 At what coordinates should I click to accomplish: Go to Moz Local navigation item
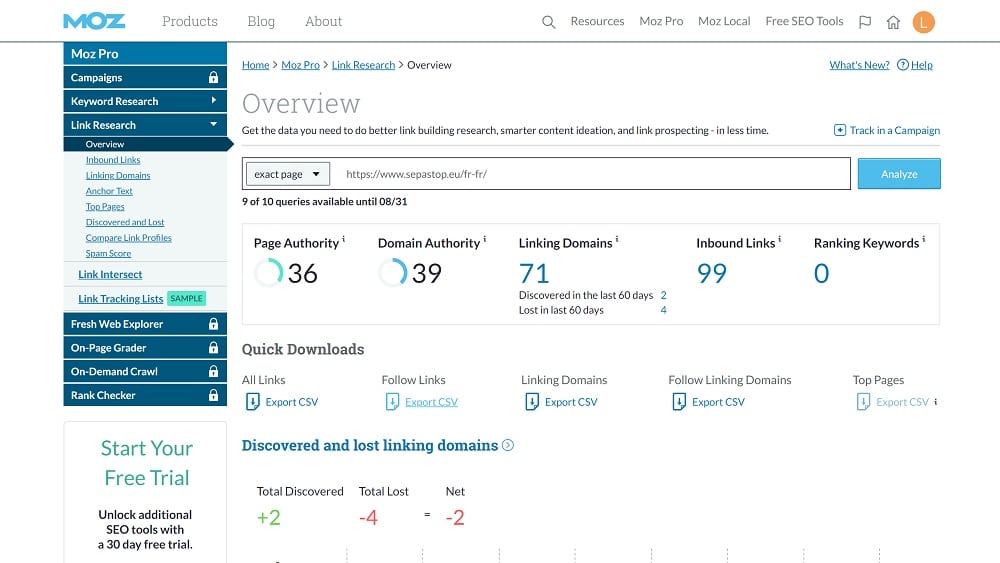pos(724,21)
